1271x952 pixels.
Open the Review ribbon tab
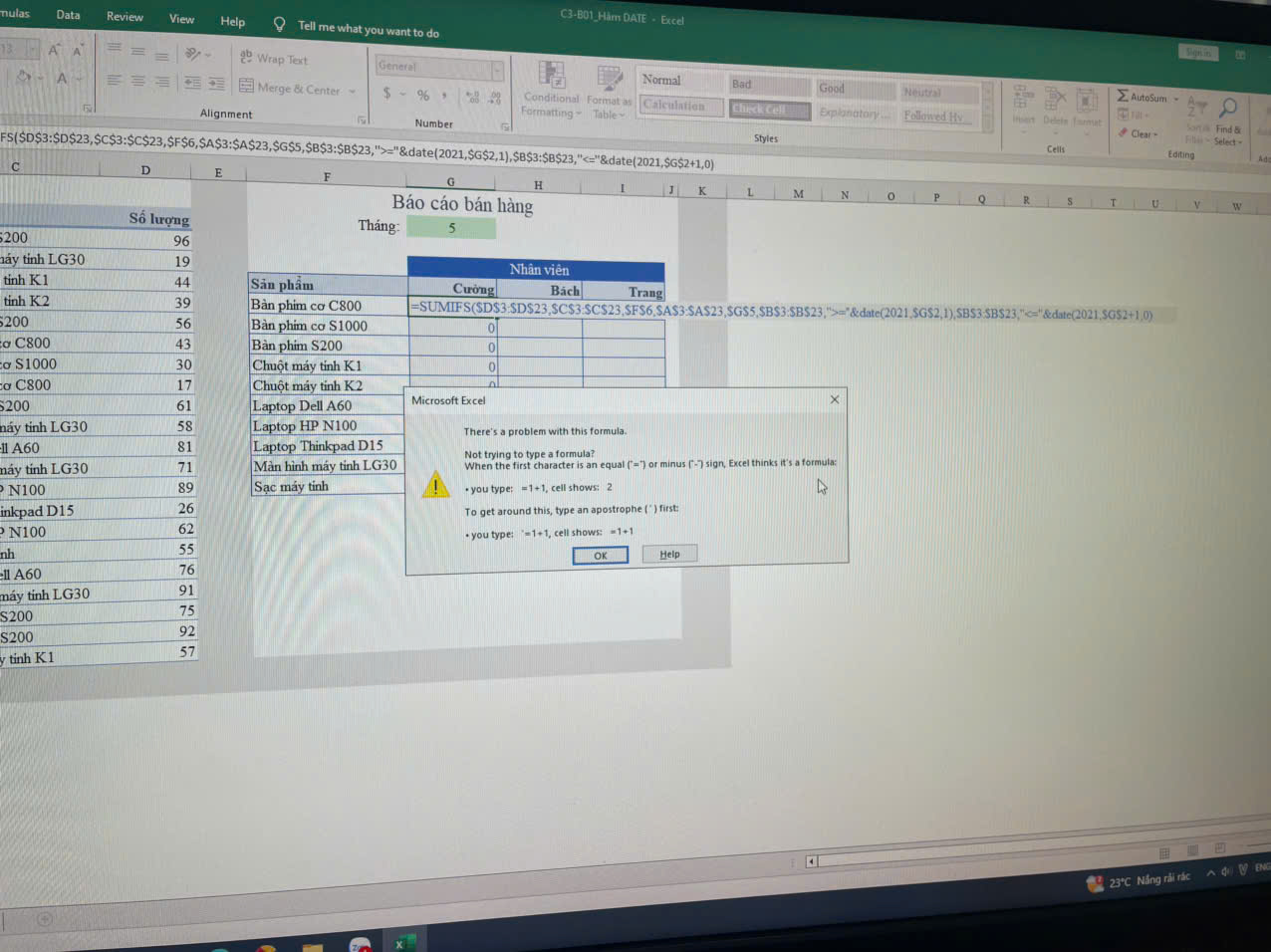125,17
